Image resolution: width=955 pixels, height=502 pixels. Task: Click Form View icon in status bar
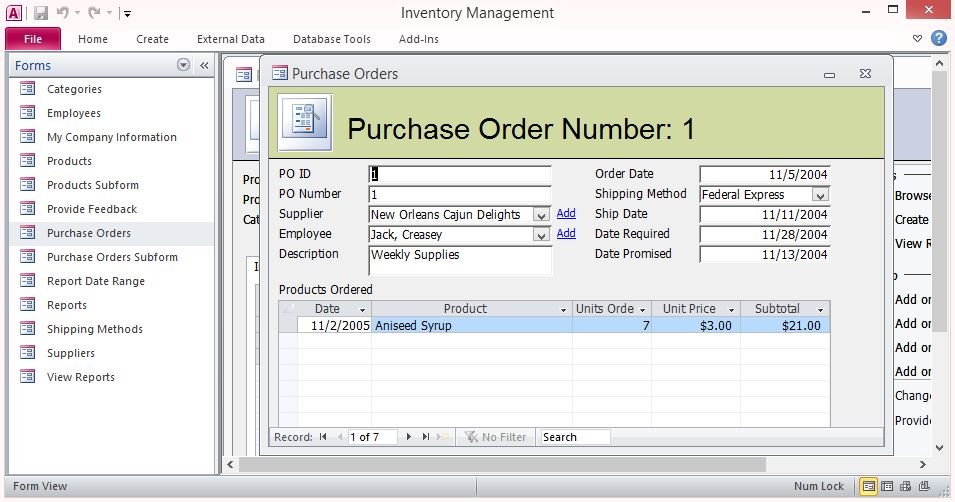pyautogui.click(x=870, y=486)
